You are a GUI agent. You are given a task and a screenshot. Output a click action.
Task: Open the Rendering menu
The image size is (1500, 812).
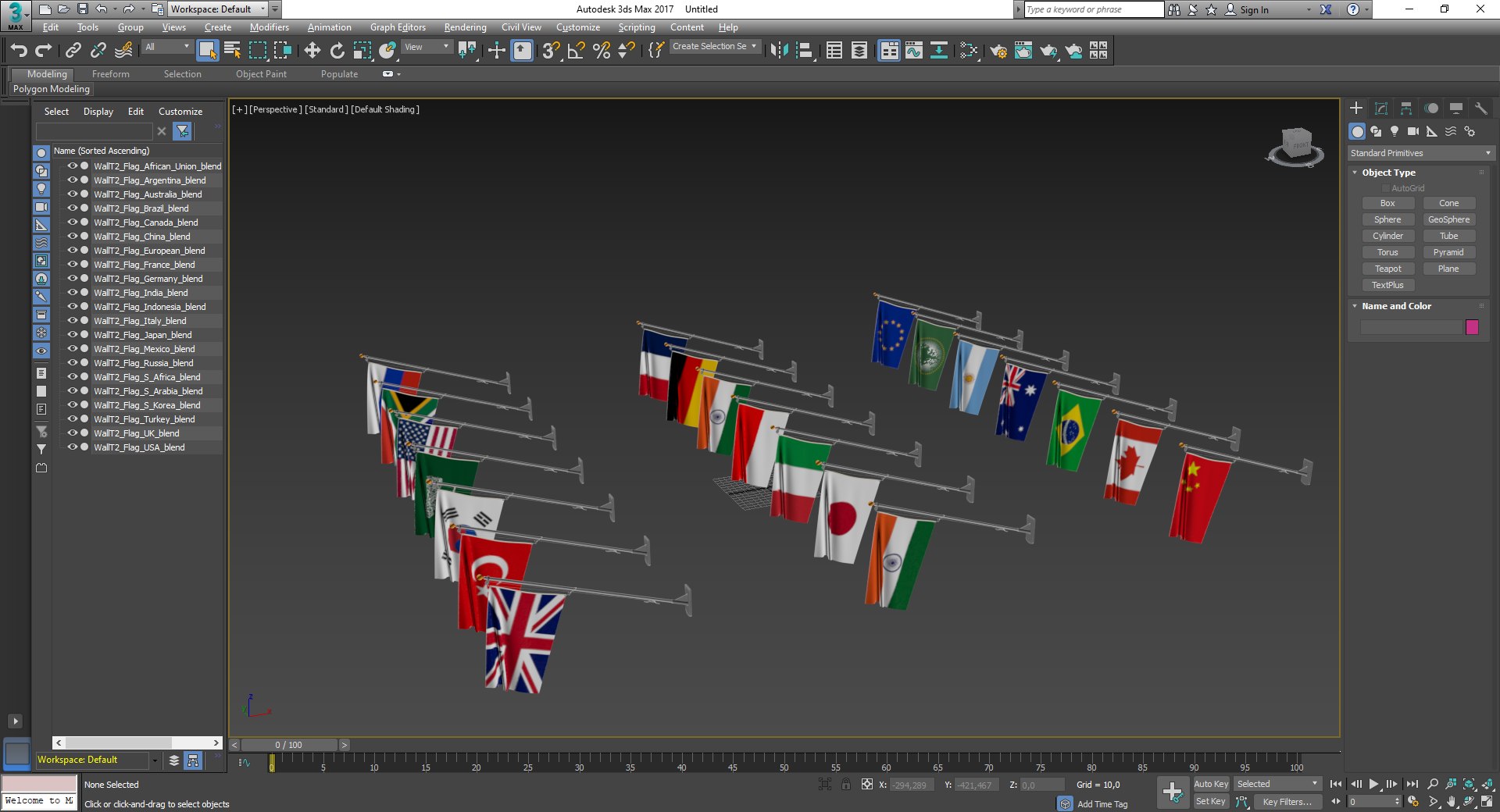click(465, 27)
